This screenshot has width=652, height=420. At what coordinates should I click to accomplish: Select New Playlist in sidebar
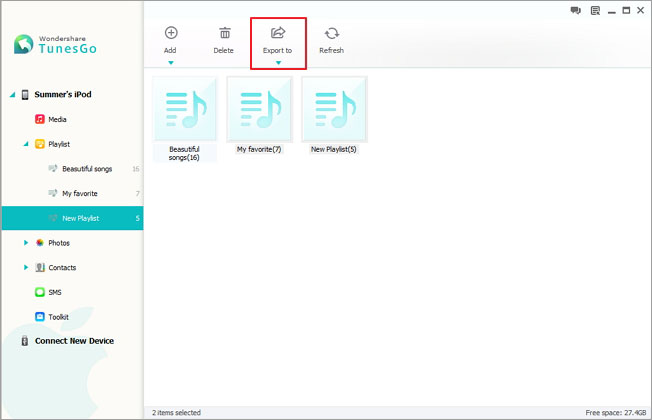pos(72,218)
